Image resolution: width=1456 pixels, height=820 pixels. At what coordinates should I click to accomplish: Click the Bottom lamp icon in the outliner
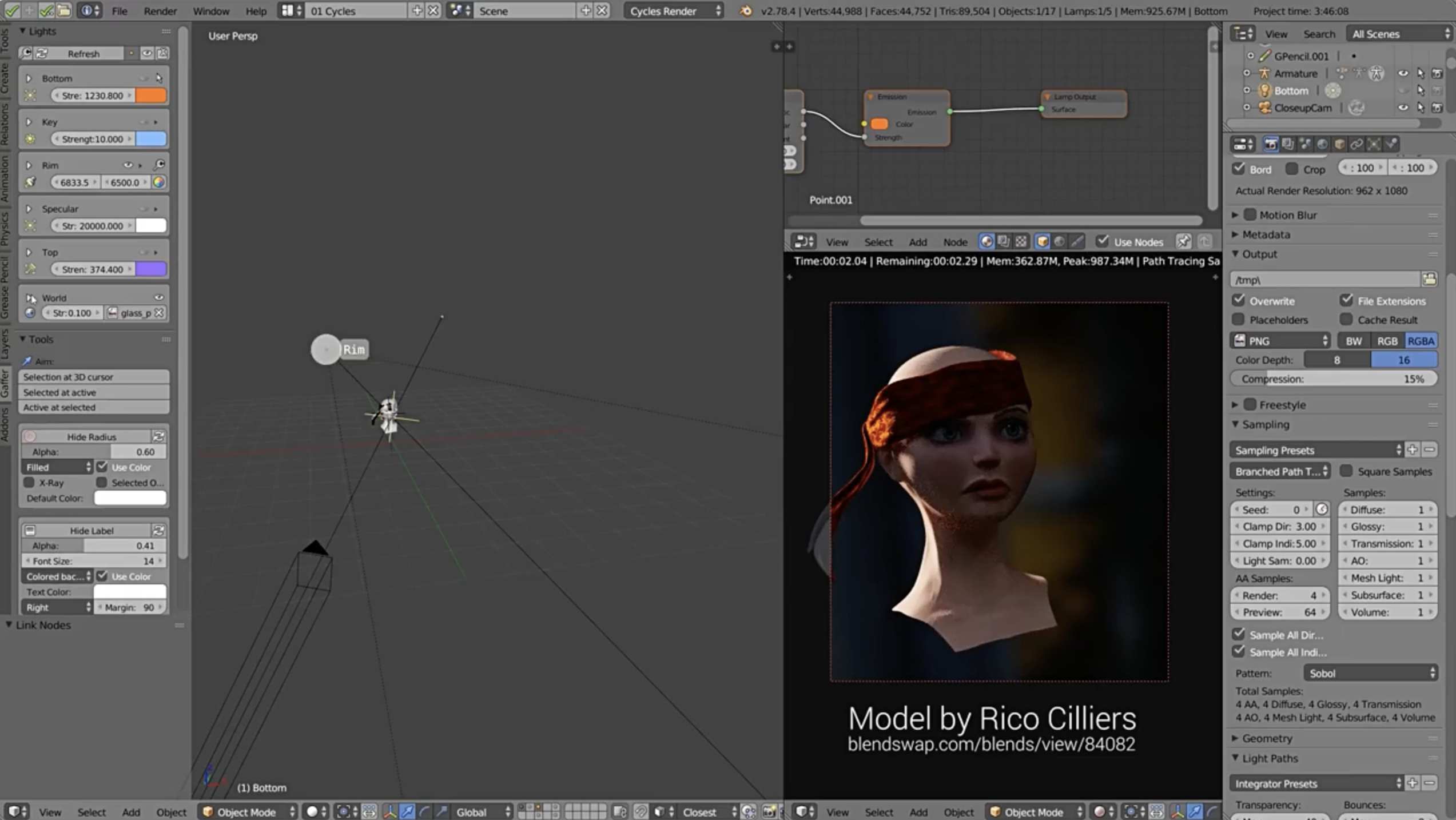(1265, 90)
